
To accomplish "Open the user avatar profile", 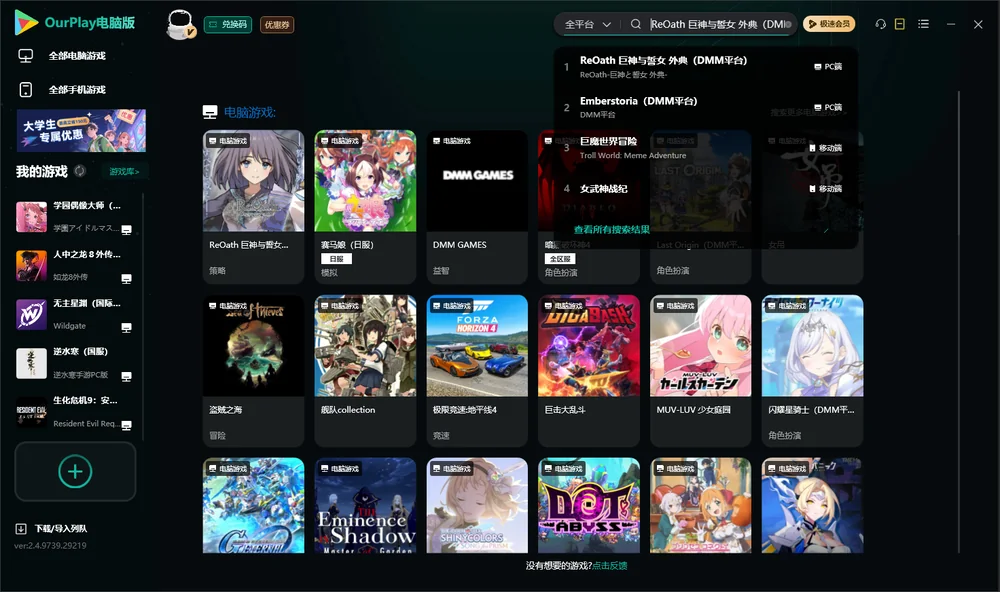I will 180,25.
